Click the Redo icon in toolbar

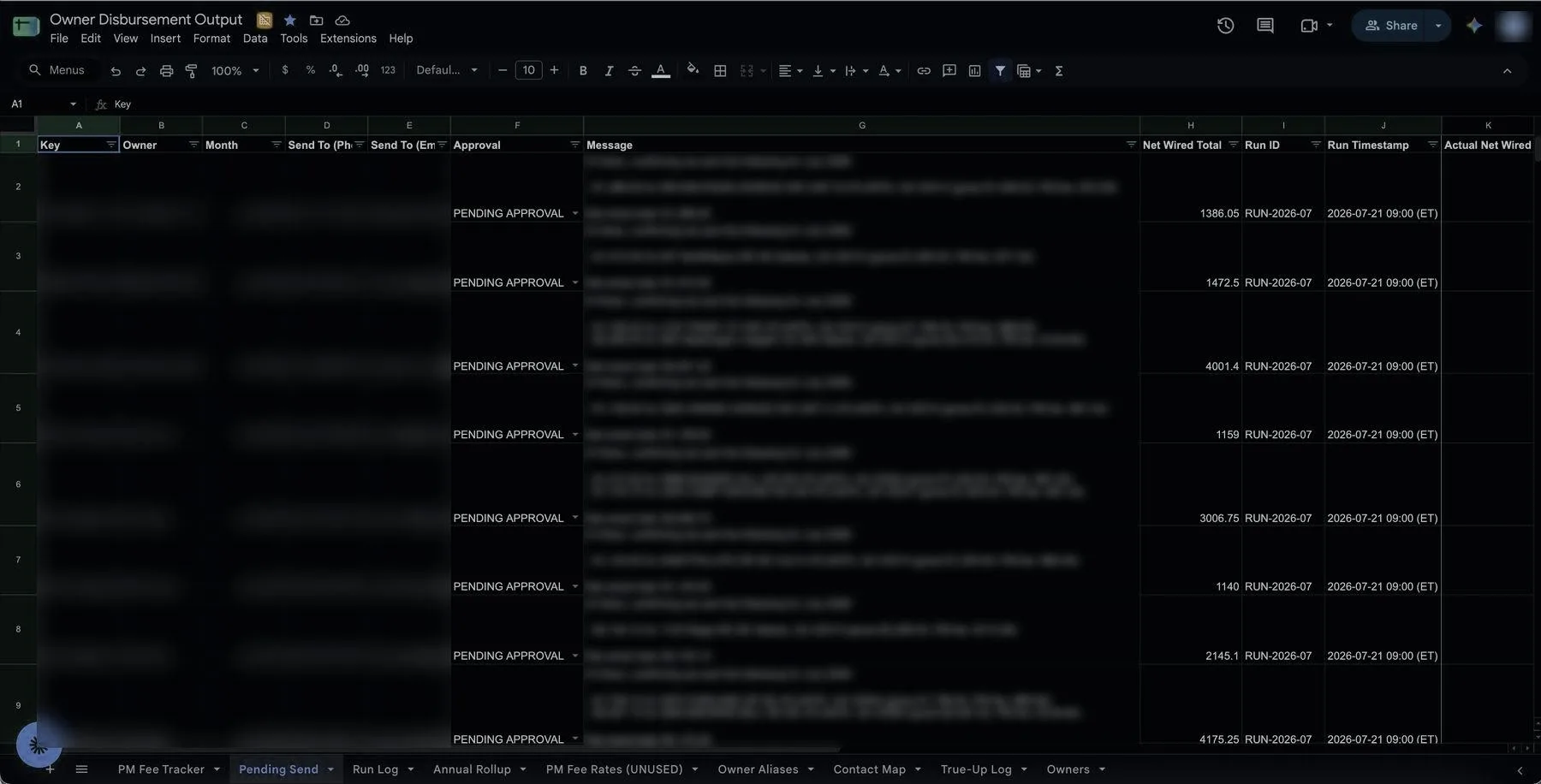[x=140, y=71]
